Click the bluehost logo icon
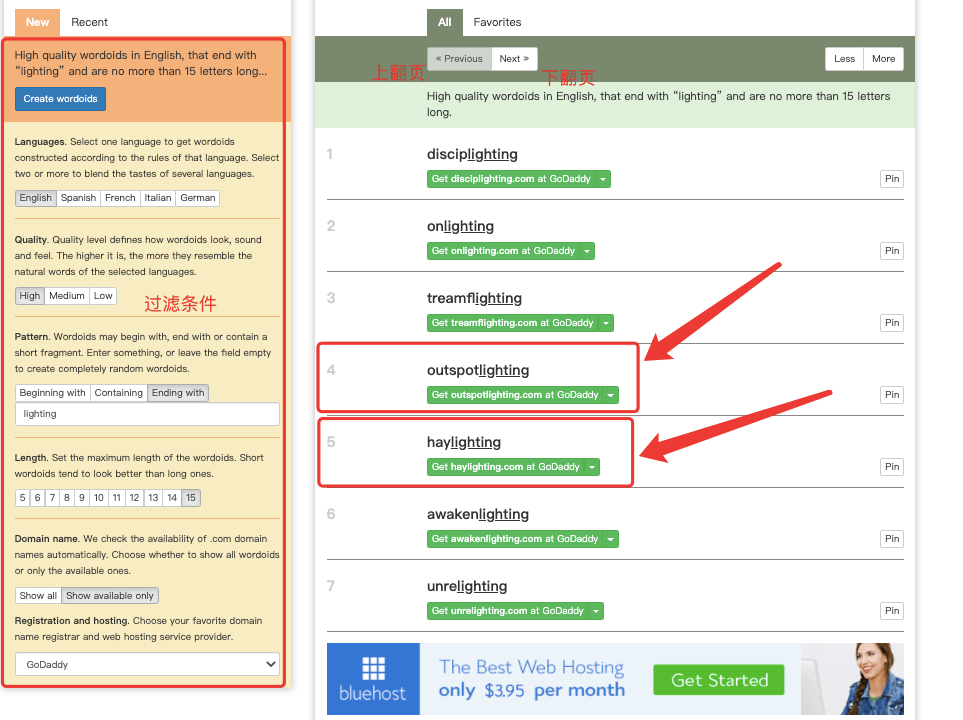 [373, 668]
